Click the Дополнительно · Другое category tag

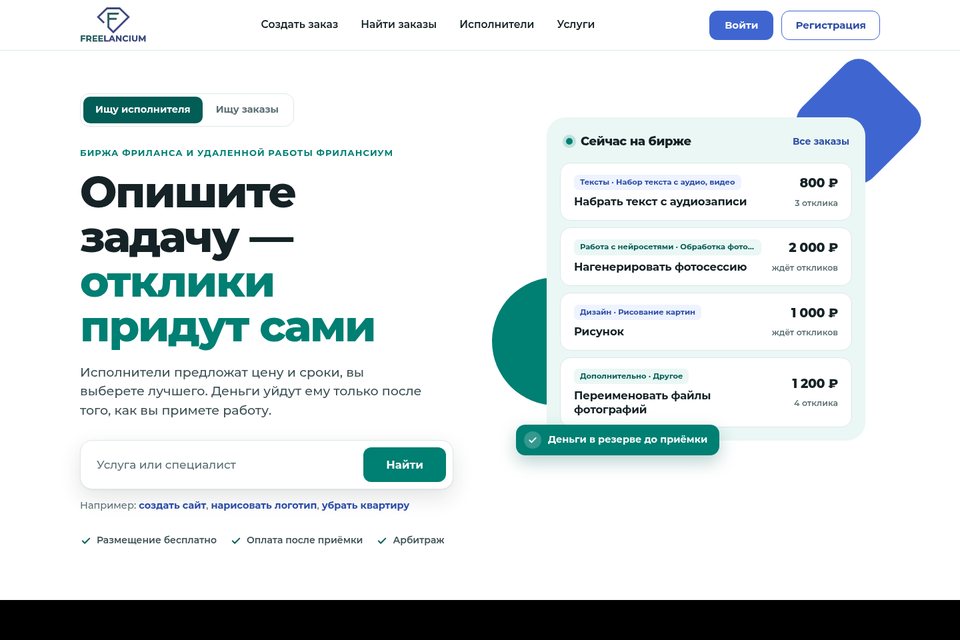pos(631,376)
